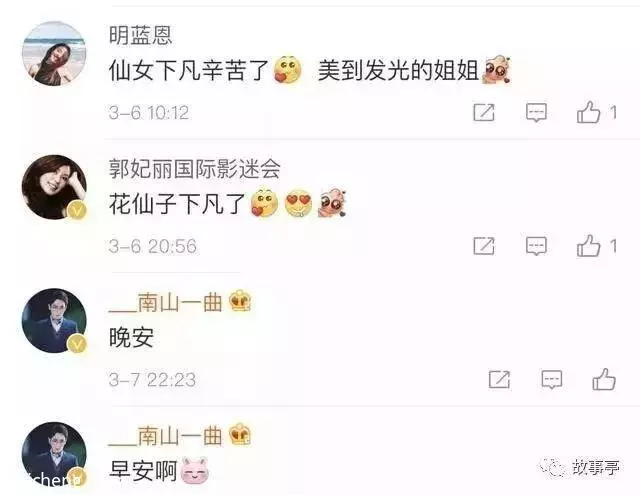Click crown badge beside 南山一曲 above 晚安

pyautogui.click(x=240, y=301)
